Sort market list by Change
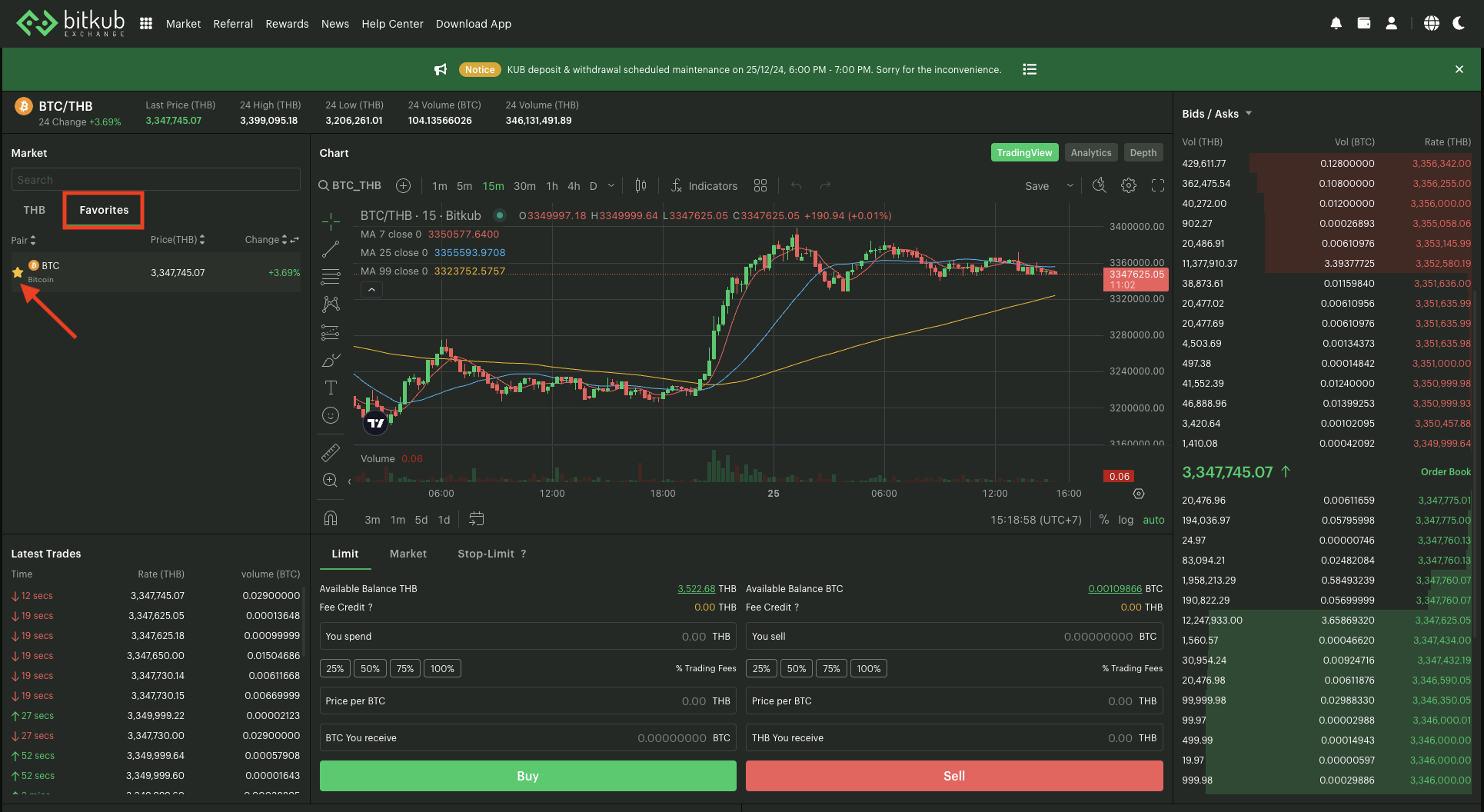This screenshot has height=812, width=1484. coord(266,240)
